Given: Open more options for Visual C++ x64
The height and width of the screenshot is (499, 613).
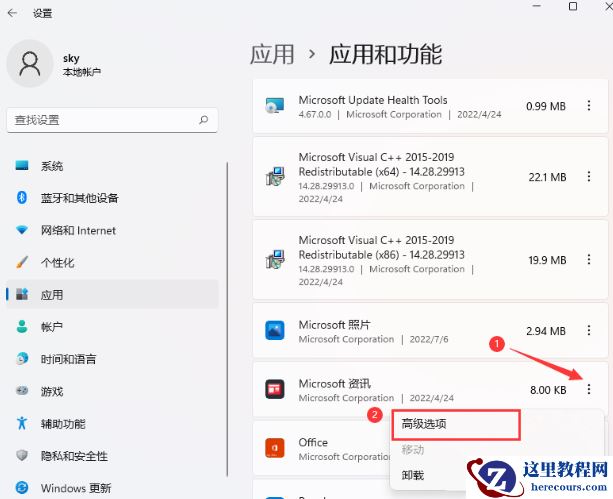Looking at the screenshot, I should tap(588, 177).
